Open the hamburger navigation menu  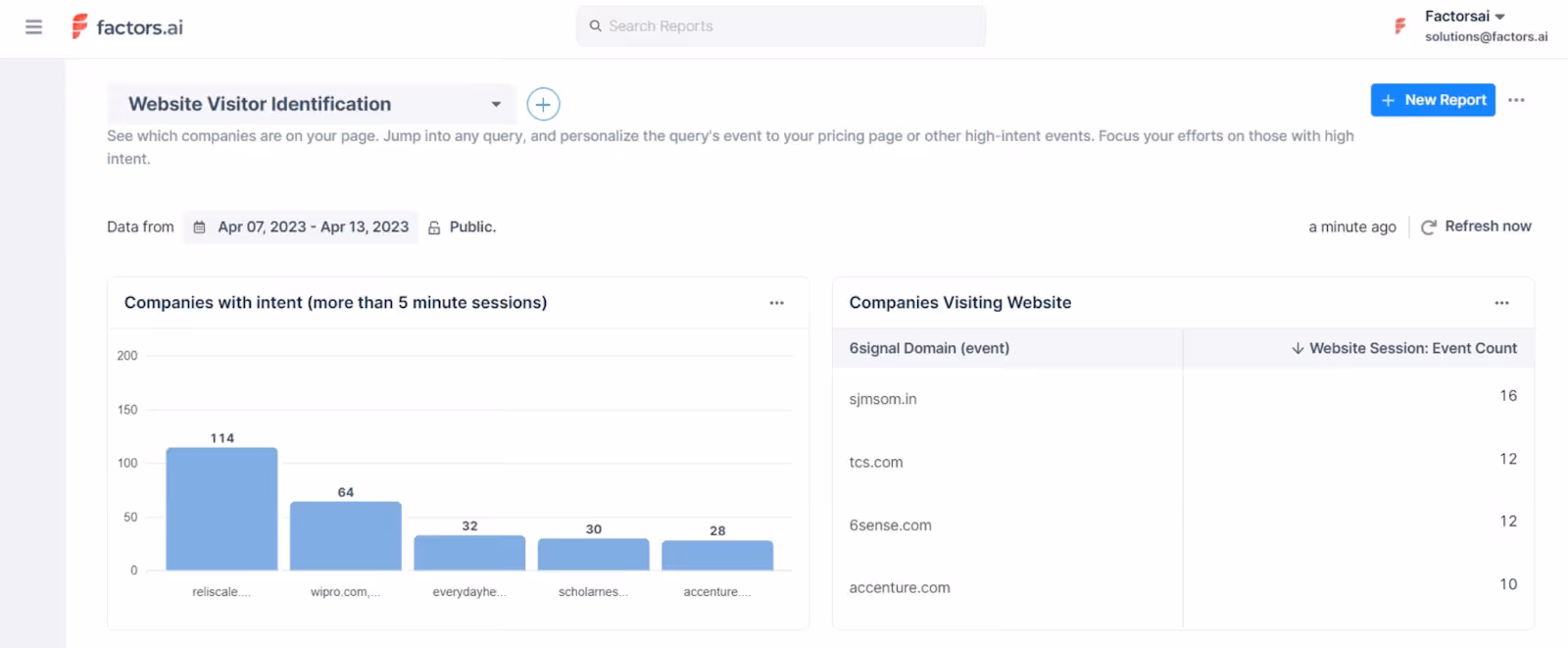click(33, 26)
